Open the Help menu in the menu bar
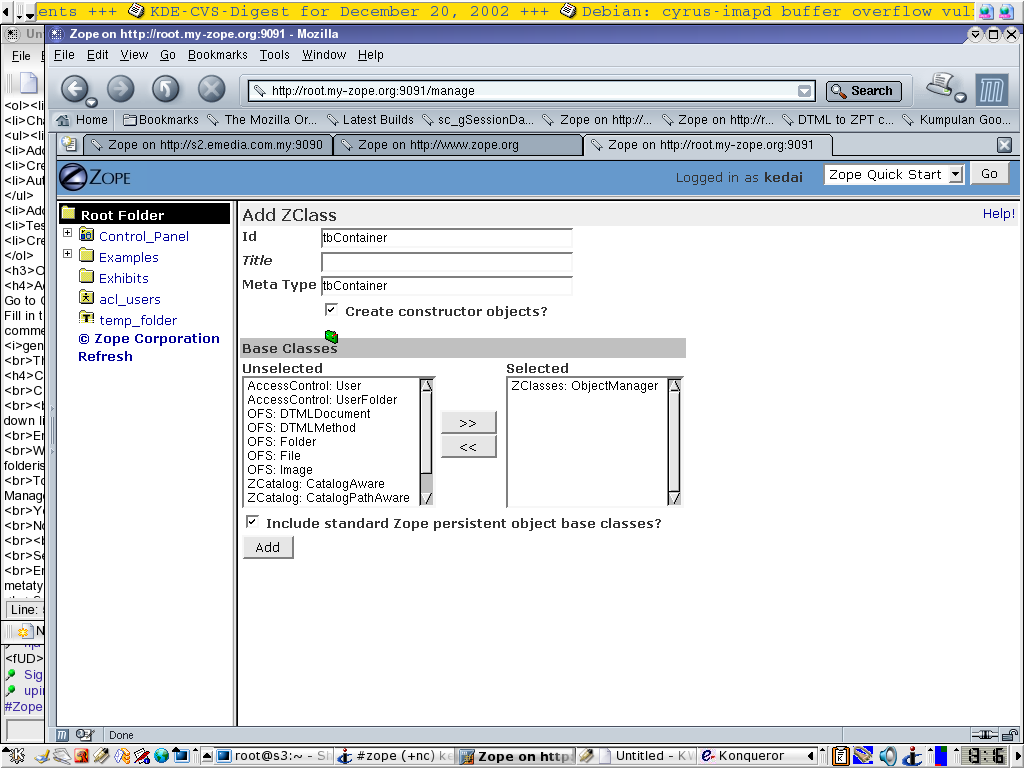Screen dimensions: 1024x768 [370, 55]
